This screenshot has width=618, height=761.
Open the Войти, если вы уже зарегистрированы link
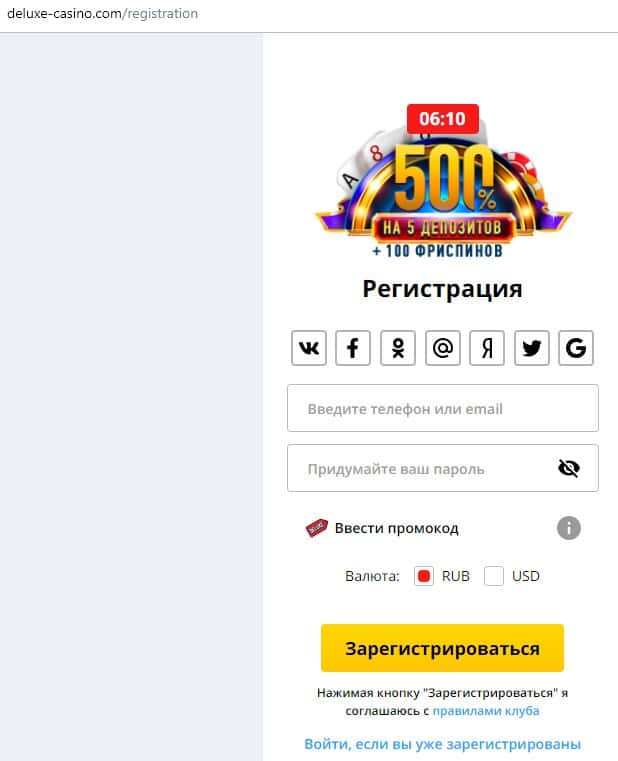442,744
